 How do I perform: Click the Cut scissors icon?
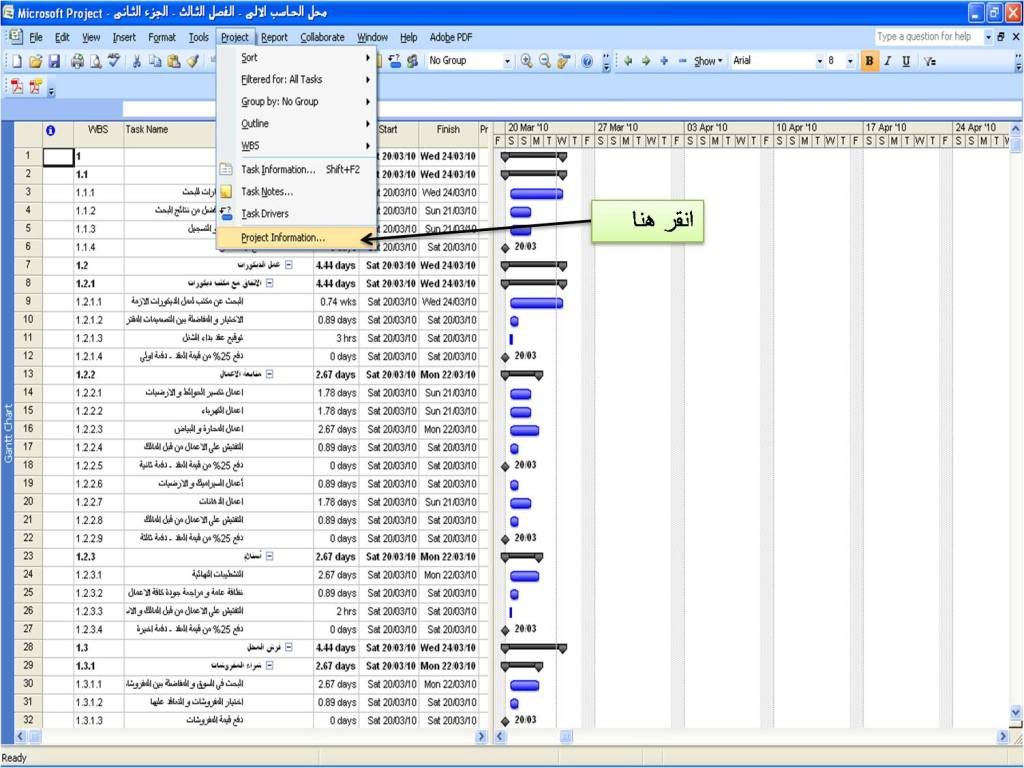coord(136,61)
